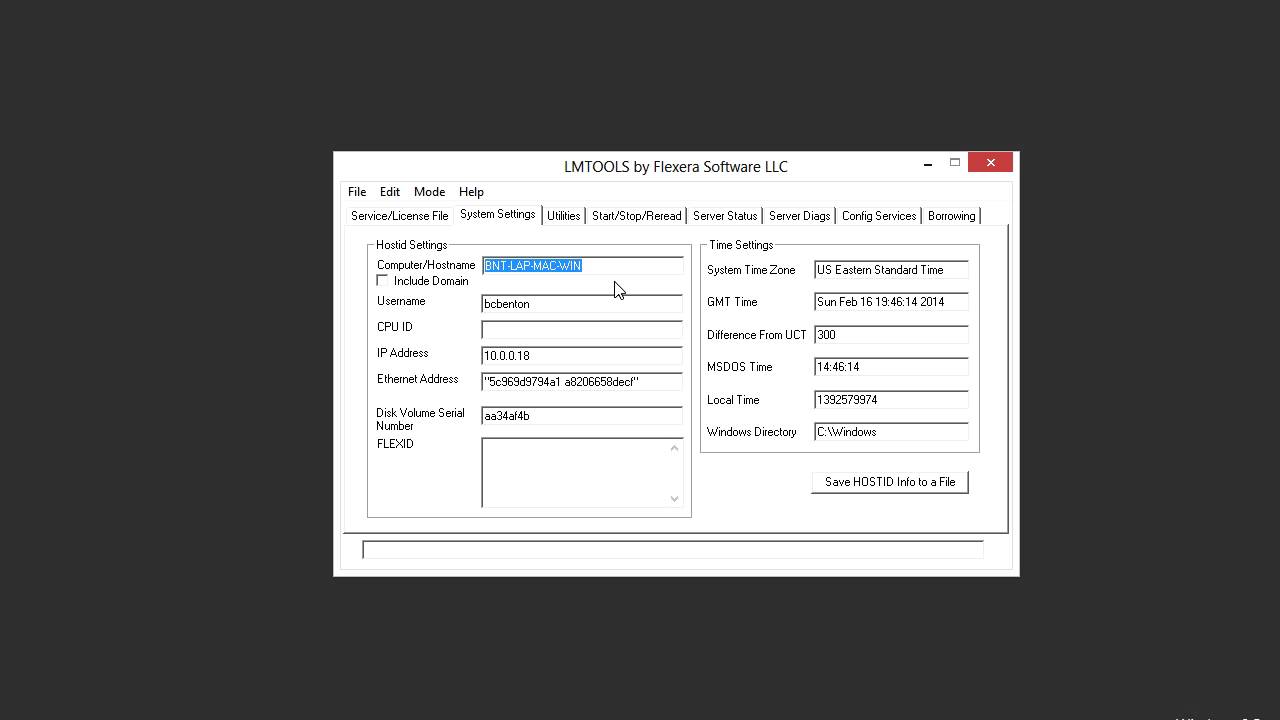
Task: Enable the Include Domain checkbox
Action: point(382,281)
